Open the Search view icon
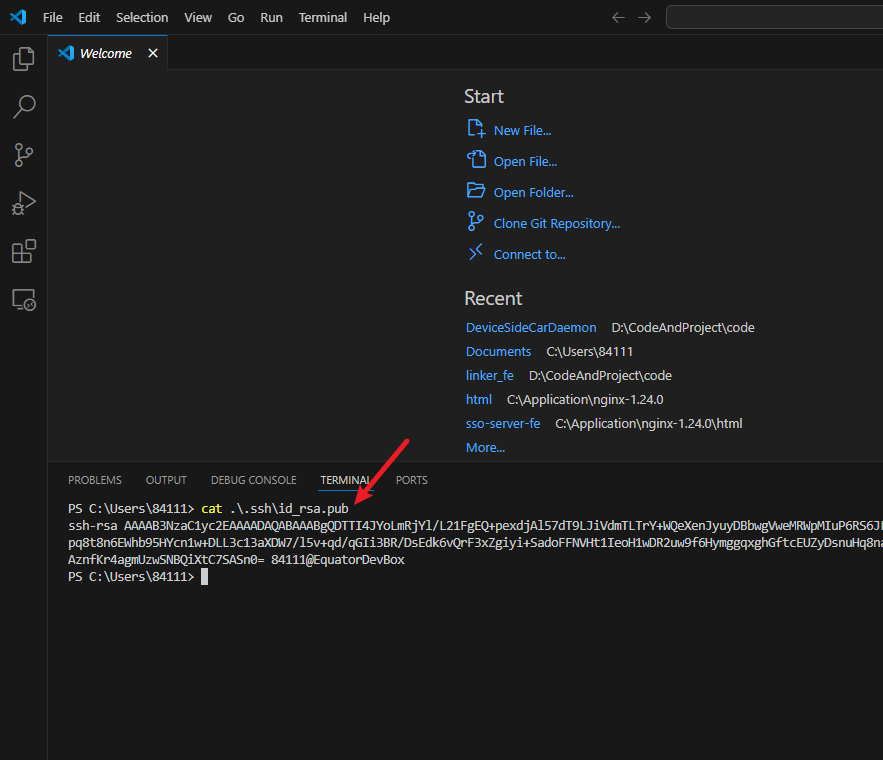Screen dimensions: 883x760 click(x=23, y=107)
